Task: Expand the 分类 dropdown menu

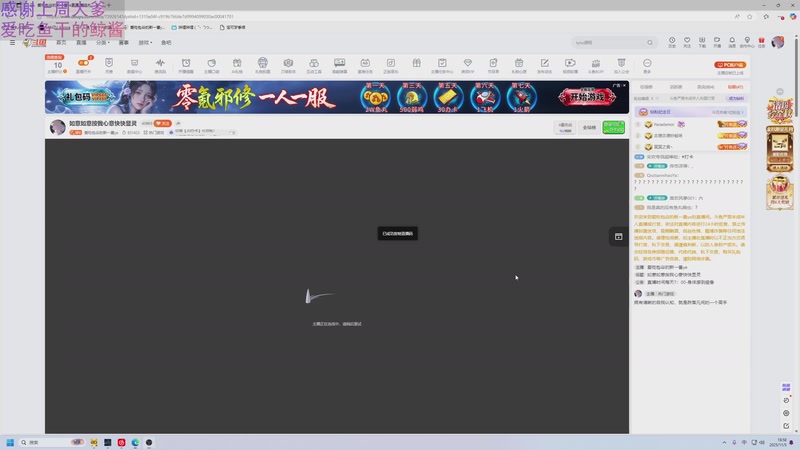Action: [103, 43]
